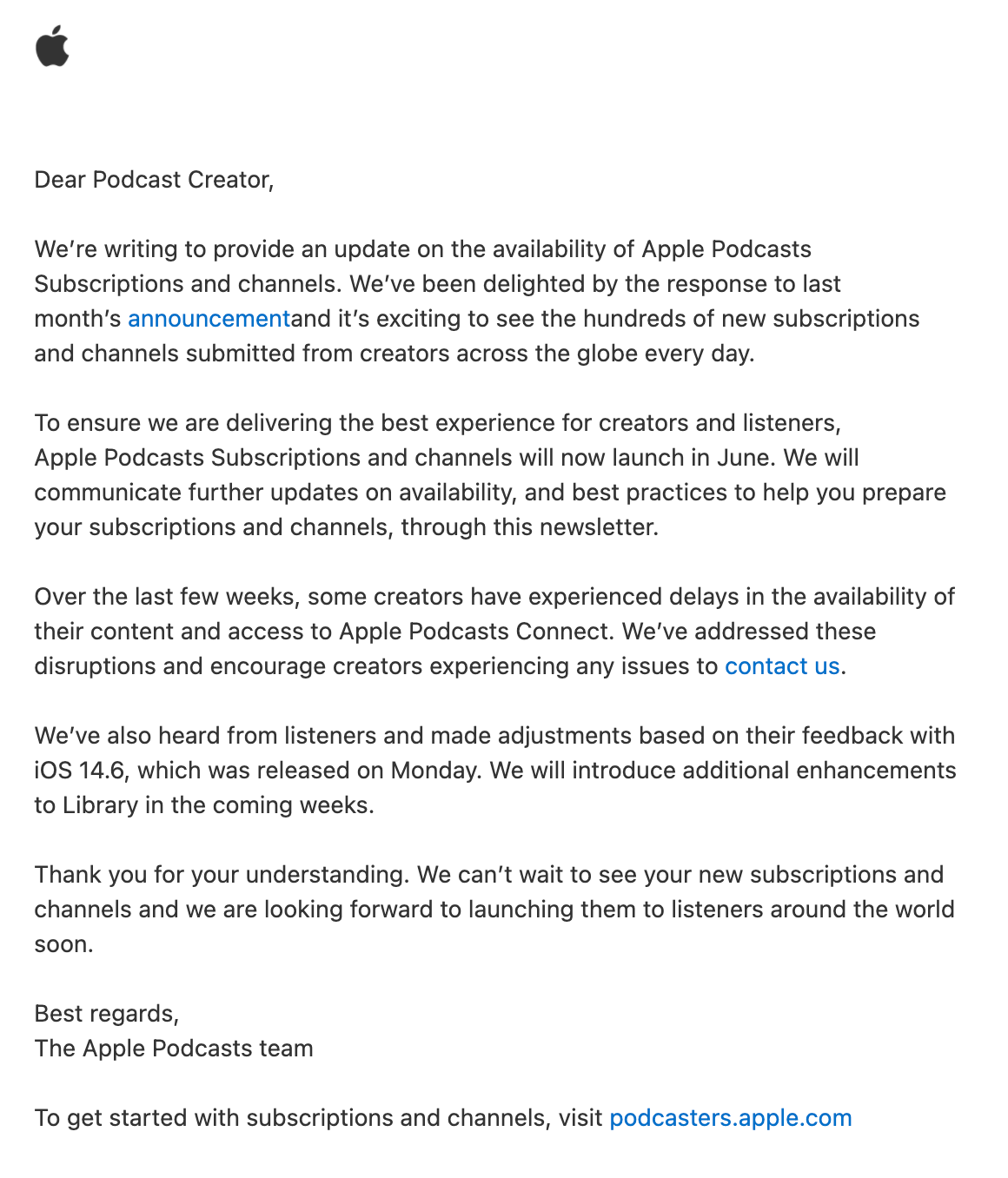
Task: Click the Apple logo at top
Action: click(x=52, y=46)
